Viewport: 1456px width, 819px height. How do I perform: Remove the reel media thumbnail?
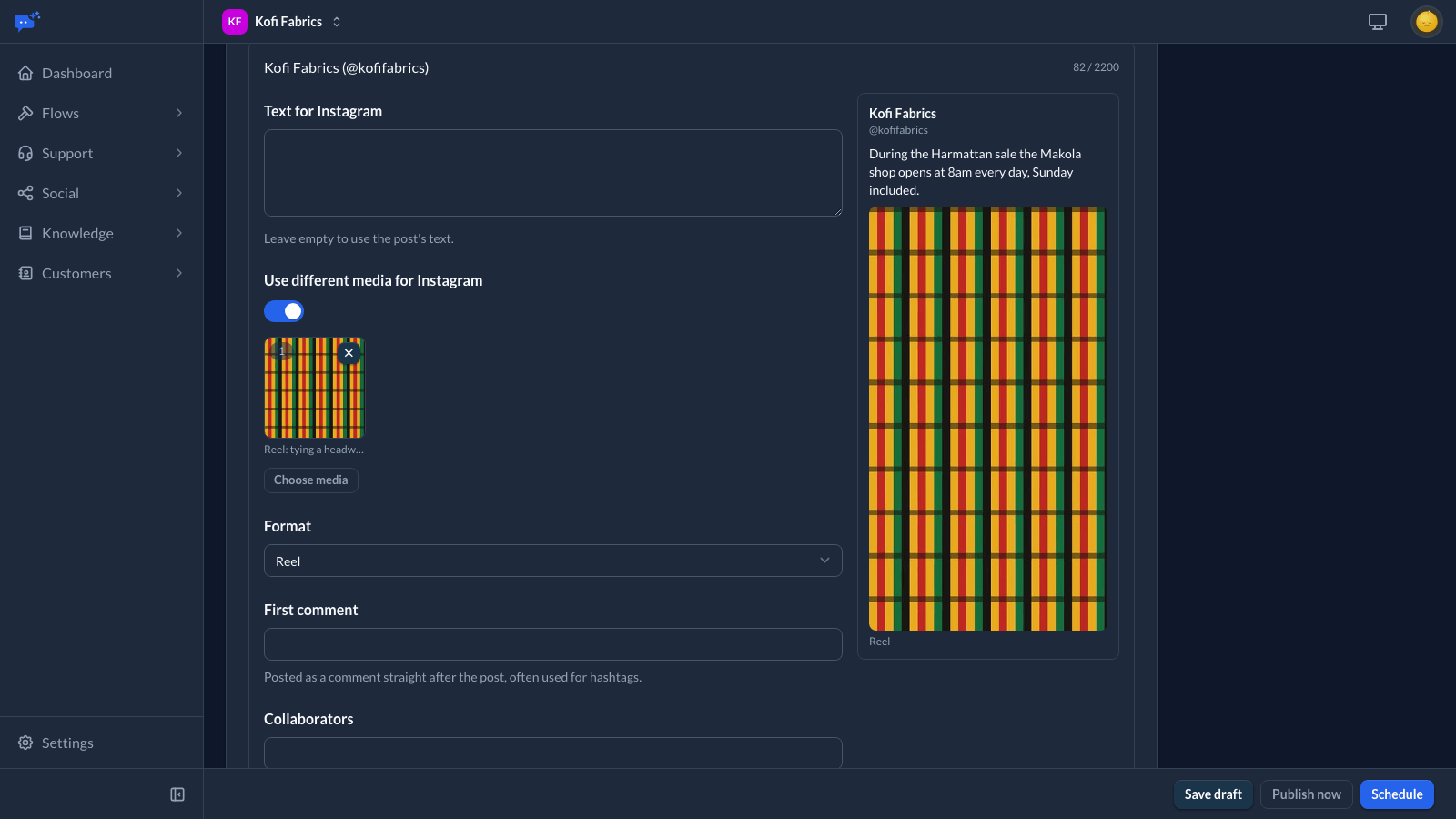tap(349, 353)
